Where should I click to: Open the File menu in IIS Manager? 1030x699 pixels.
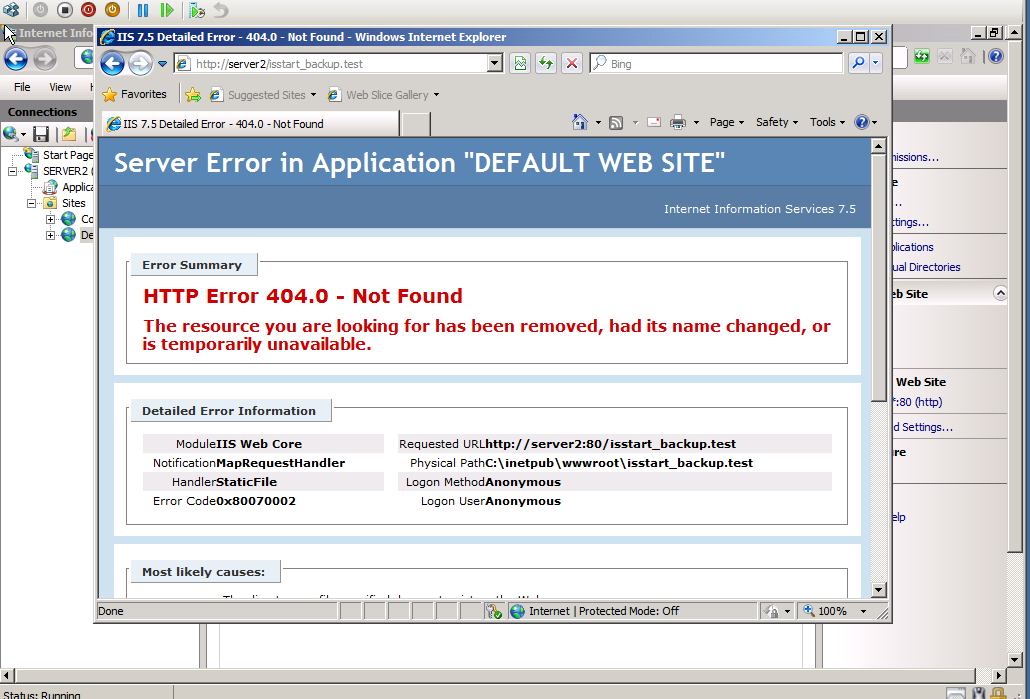(22, 87)
